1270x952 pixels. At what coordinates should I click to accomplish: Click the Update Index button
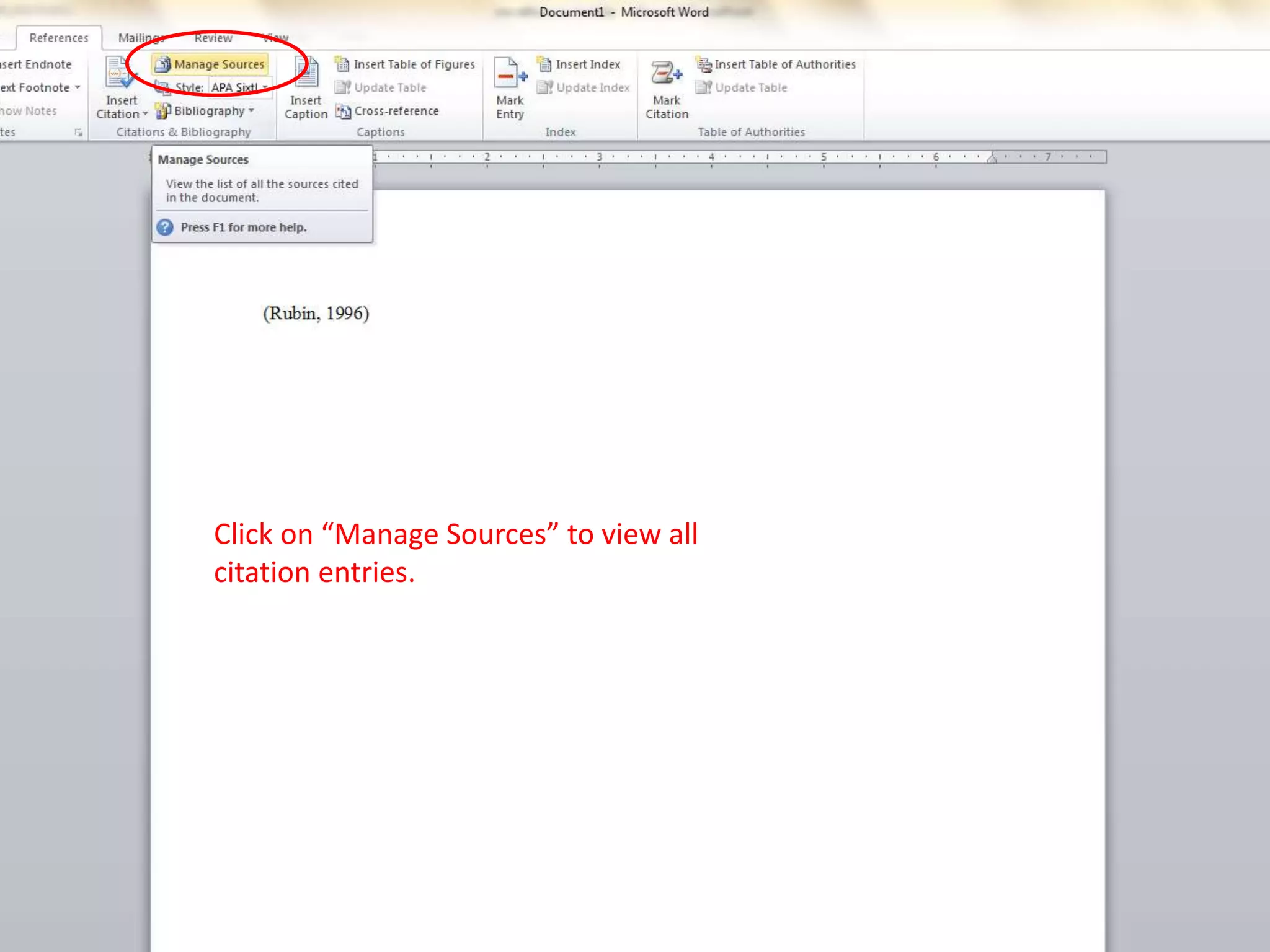(583, 88)
